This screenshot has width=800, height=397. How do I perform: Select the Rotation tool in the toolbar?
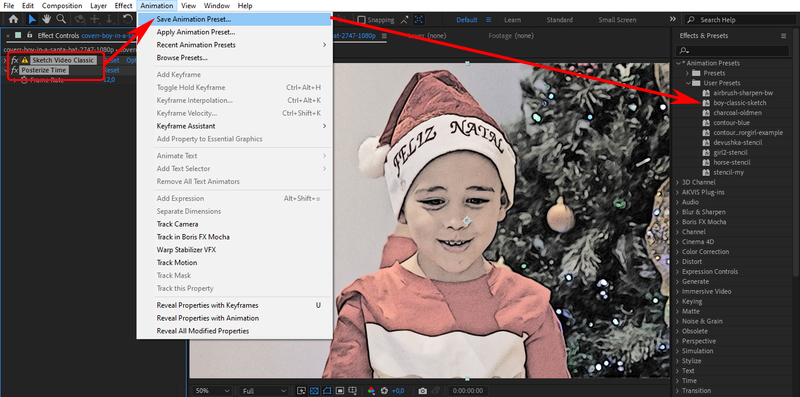[128, 19]
